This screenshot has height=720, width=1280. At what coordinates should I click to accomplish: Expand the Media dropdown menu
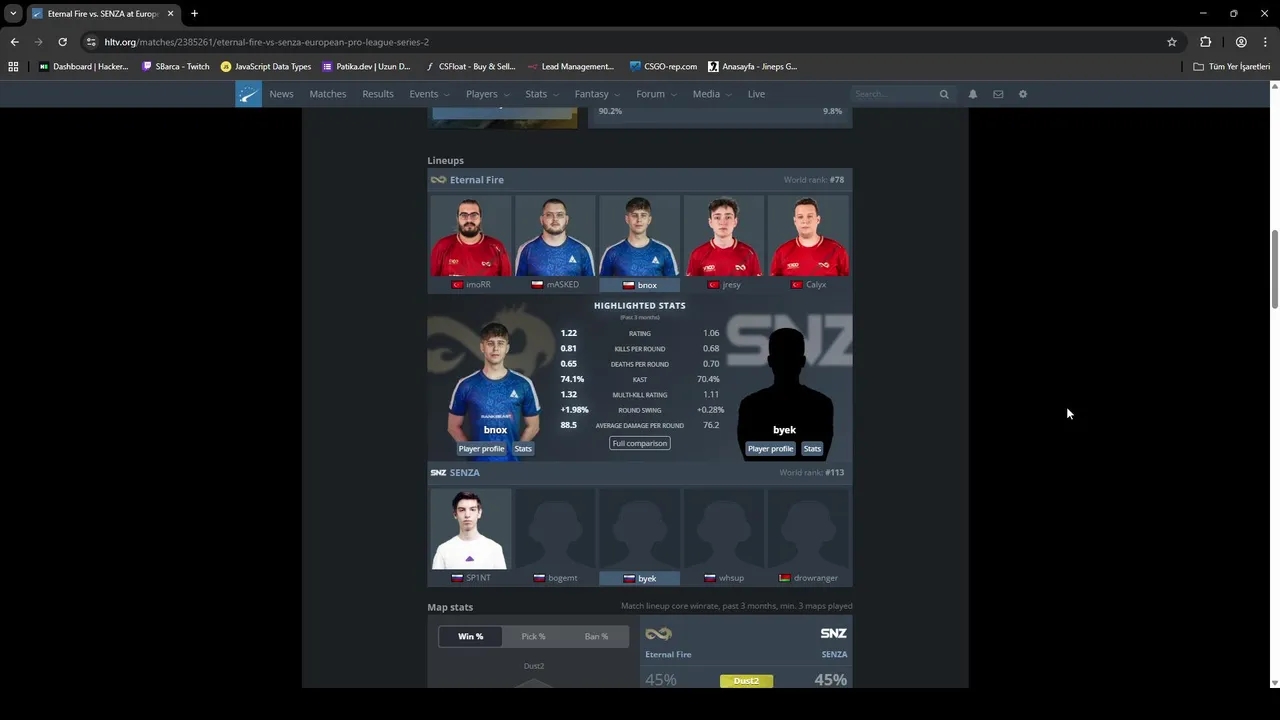click(712, 94)
